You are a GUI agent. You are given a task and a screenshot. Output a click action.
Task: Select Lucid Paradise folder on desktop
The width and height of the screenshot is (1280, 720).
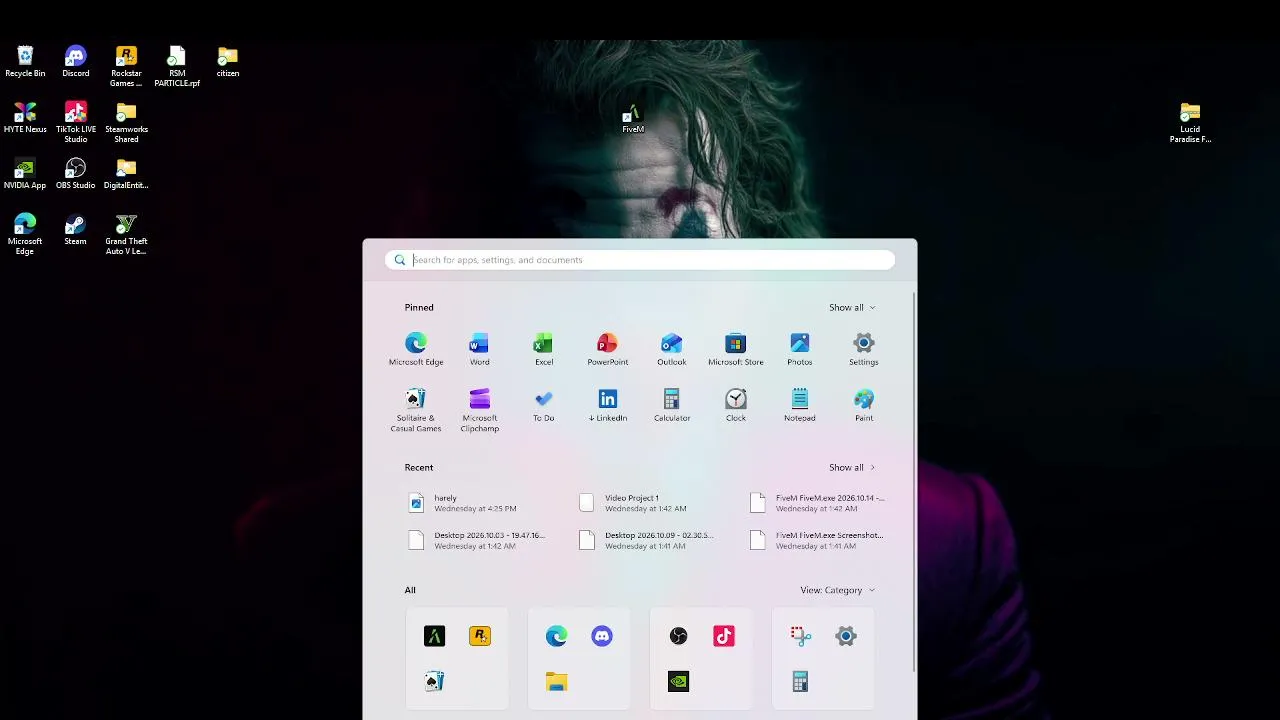pos(1190,122)
